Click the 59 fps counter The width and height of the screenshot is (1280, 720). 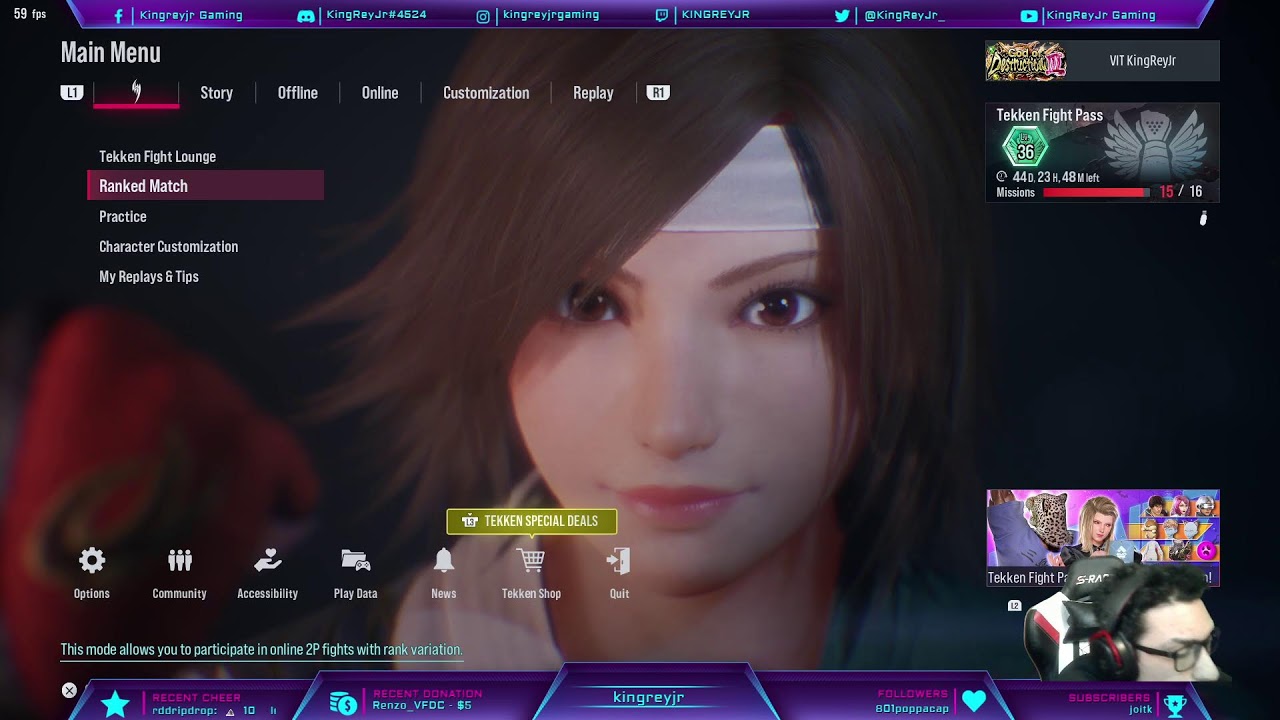30,15
